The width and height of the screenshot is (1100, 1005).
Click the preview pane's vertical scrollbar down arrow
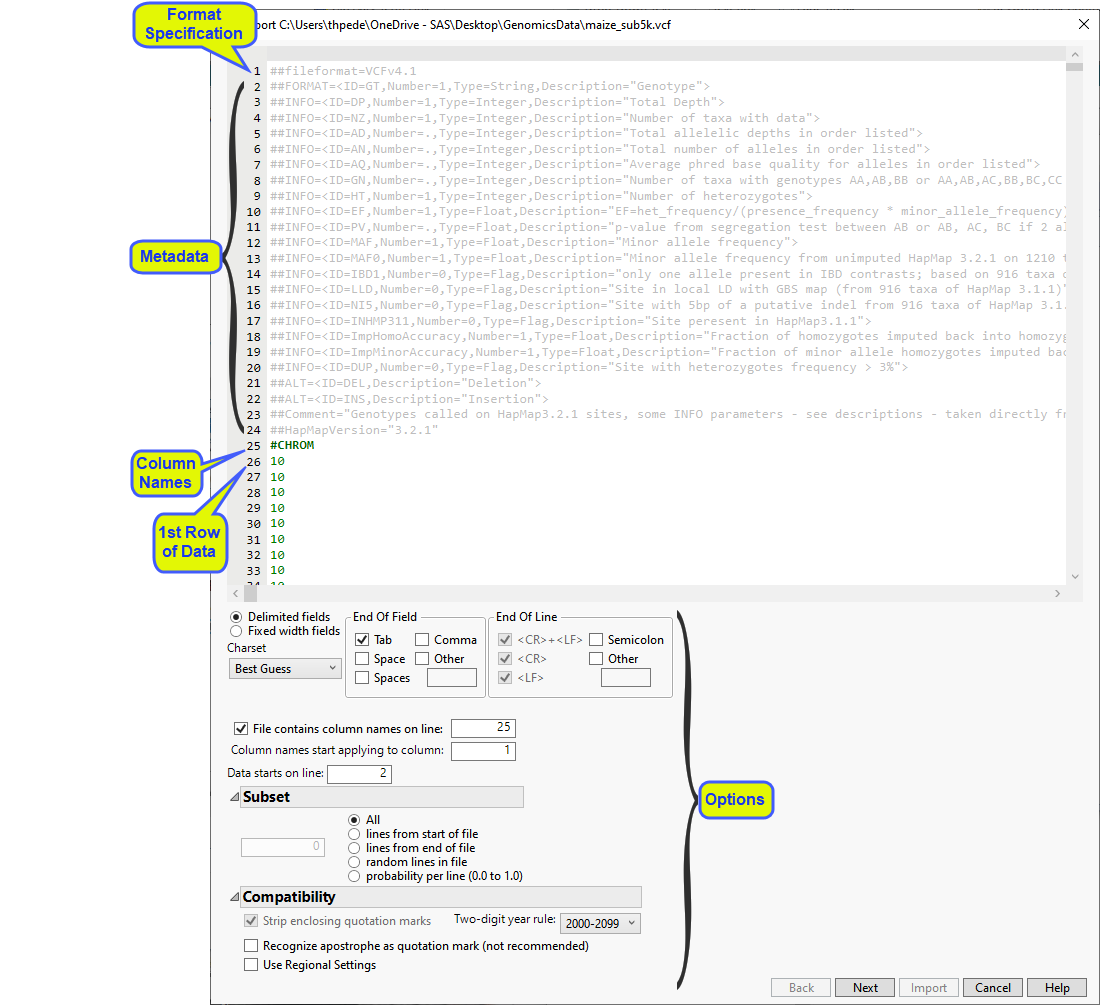(1075, 575)
